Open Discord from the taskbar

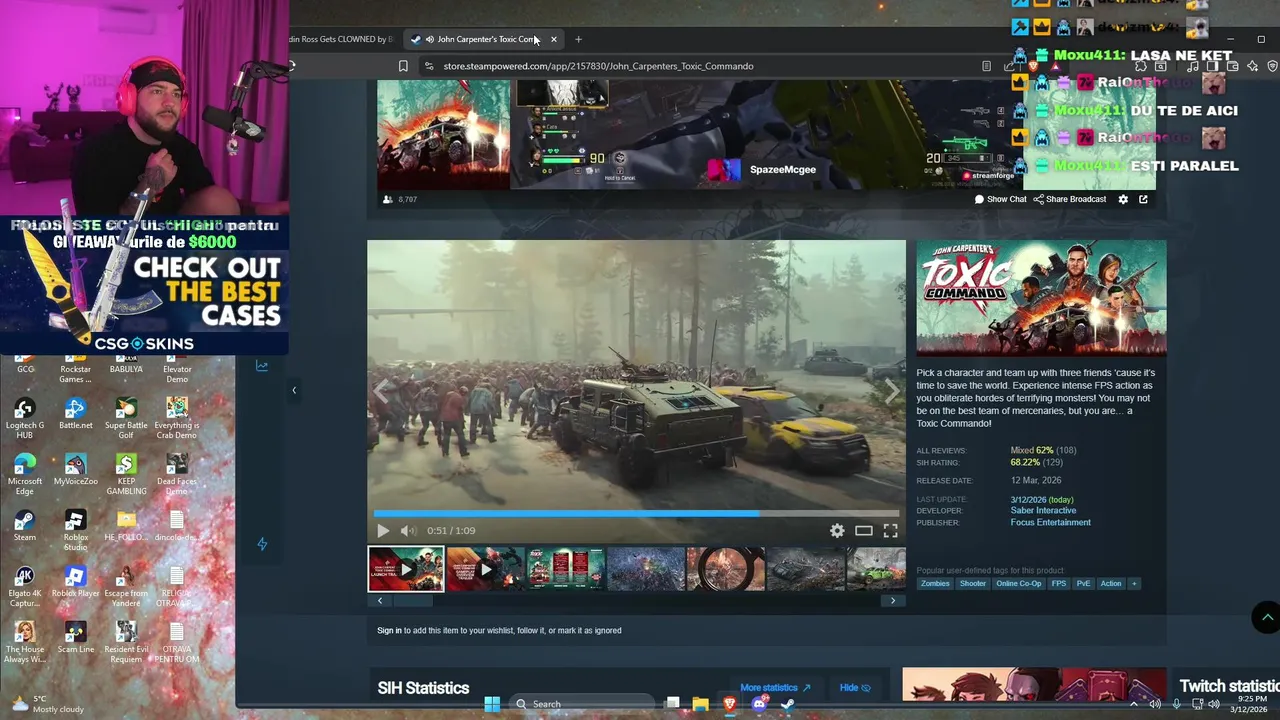(759, 704)
